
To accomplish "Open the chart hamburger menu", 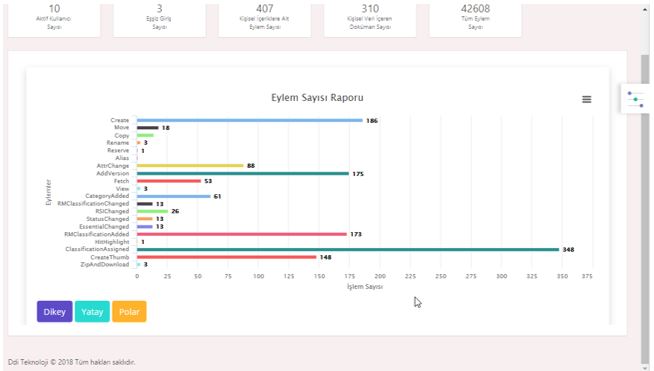I will pyautogui.click(x=586, y=99).
